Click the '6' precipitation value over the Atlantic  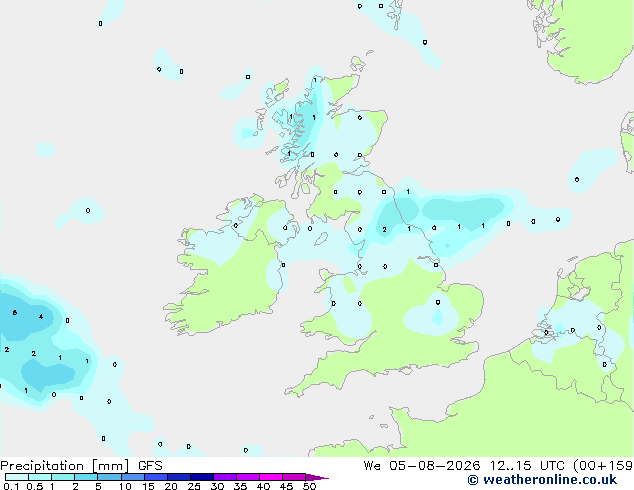(15, 313)
